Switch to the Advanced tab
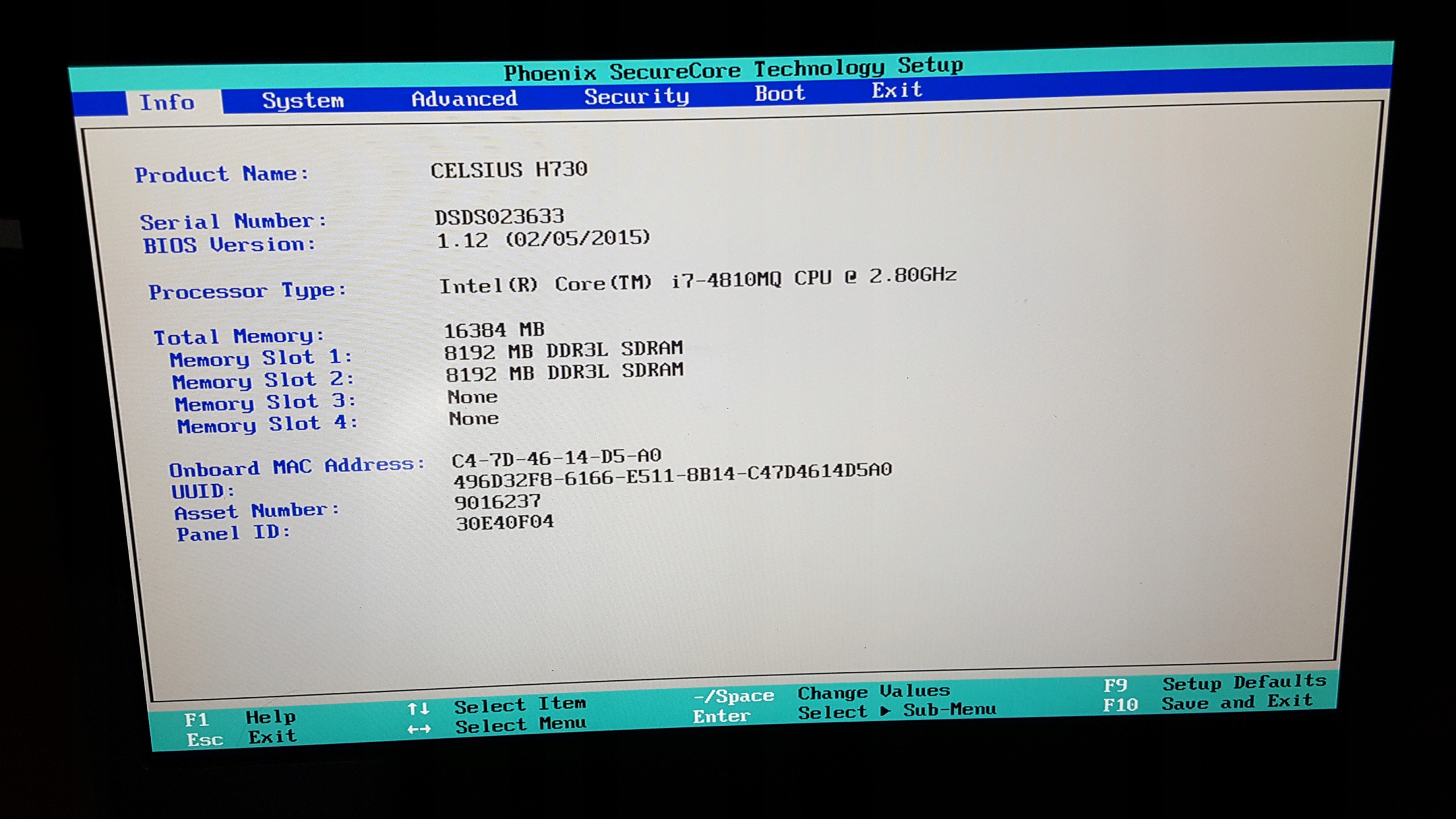 pyautogui.click(x=464, y=99)
